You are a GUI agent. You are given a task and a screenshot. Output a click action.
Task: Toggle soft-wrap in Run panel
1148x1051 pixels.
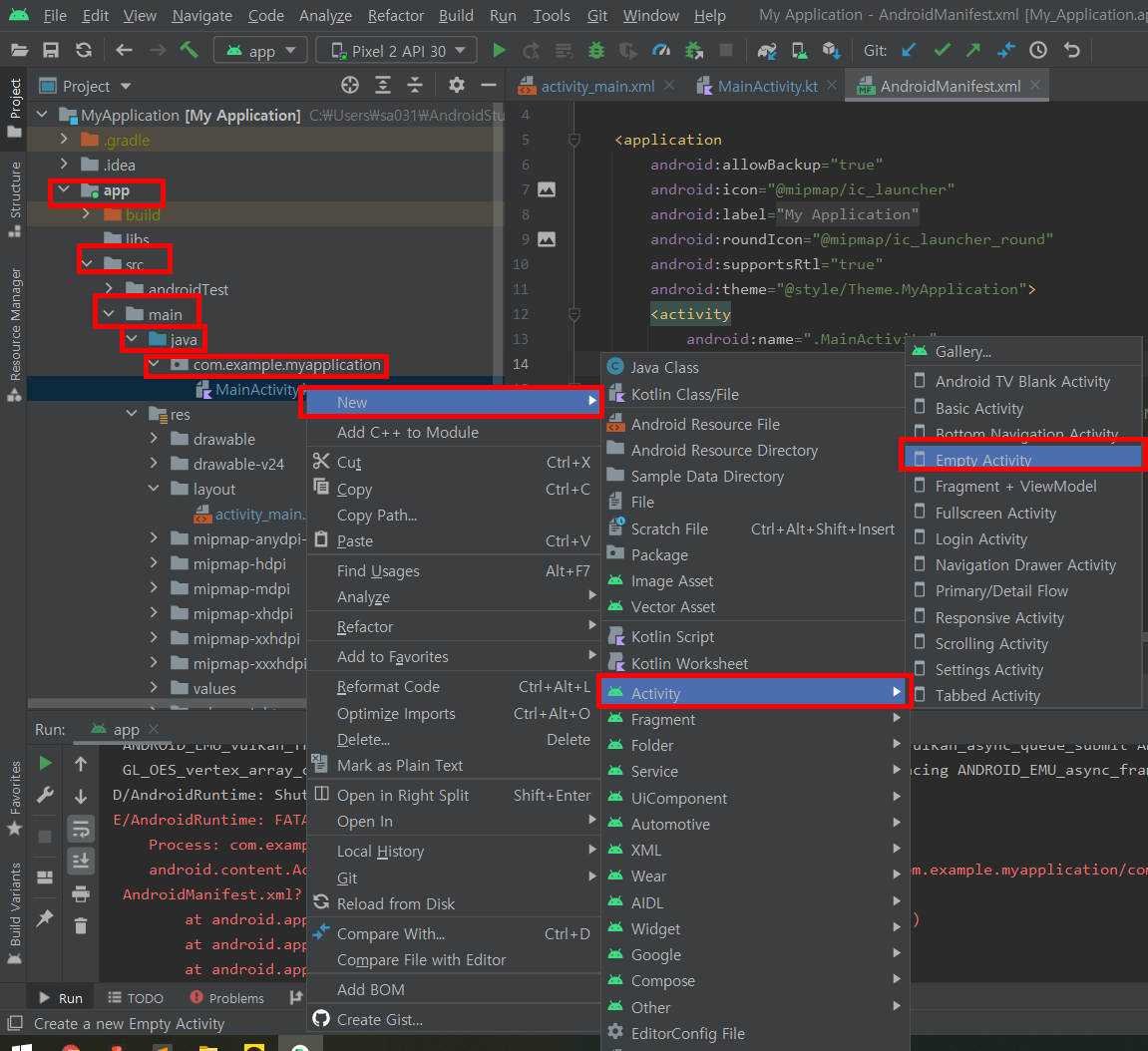pos(81,830)
